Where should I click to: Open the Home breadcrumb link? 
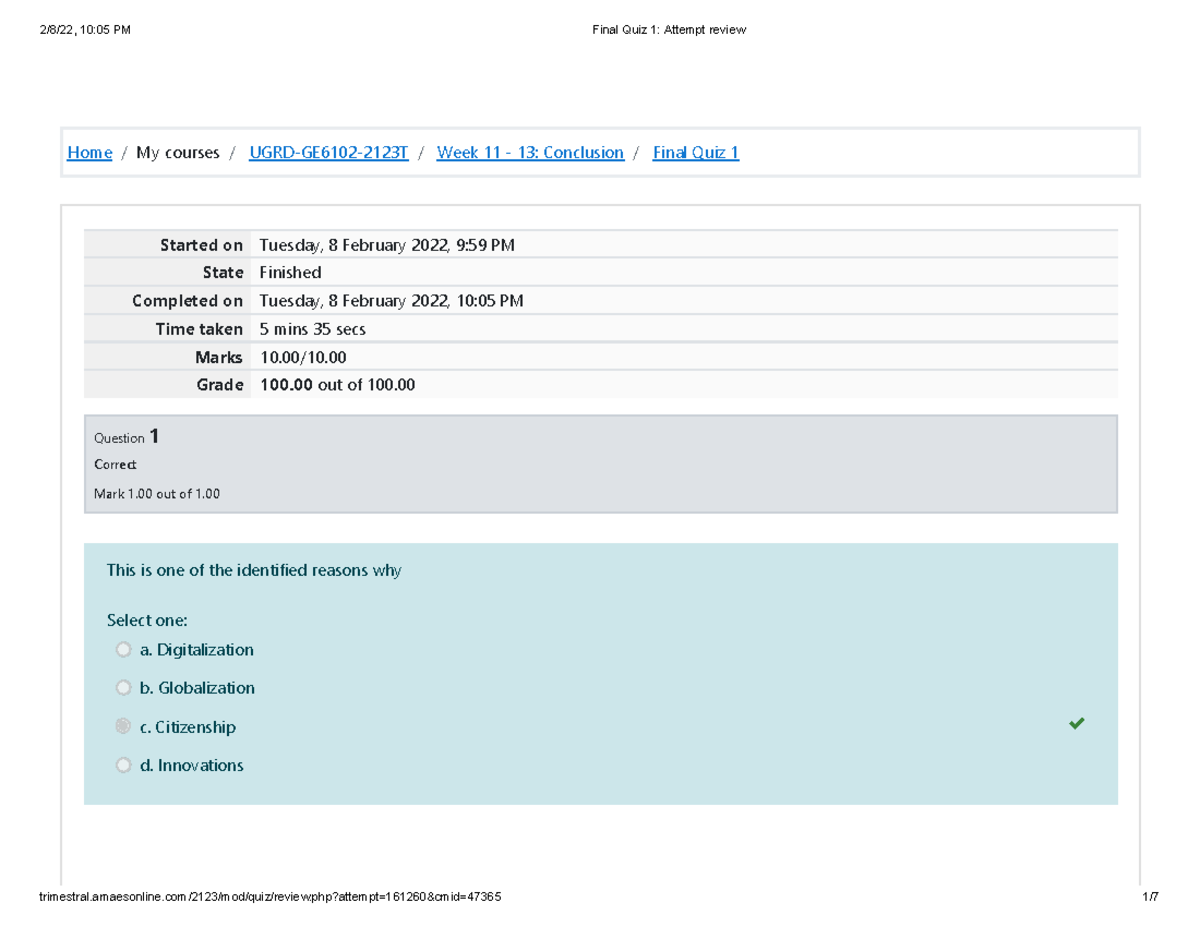point(89,152)
